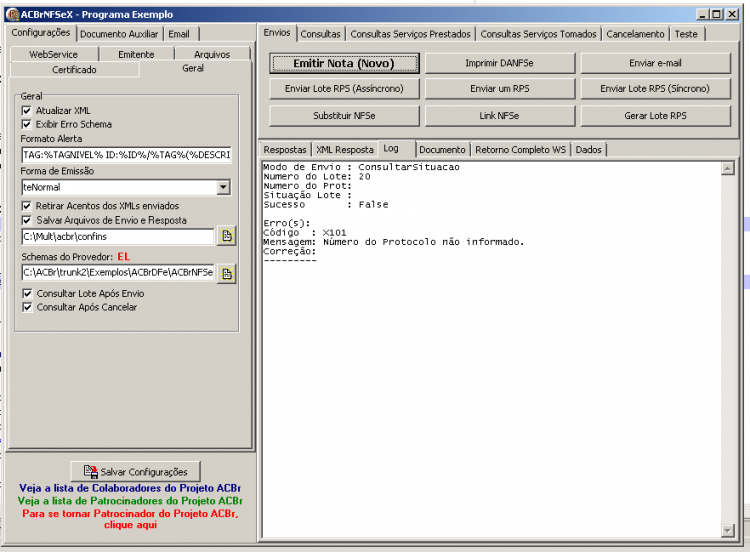
Task: Switch to Configurações tab
Action: tap(41, 33)
